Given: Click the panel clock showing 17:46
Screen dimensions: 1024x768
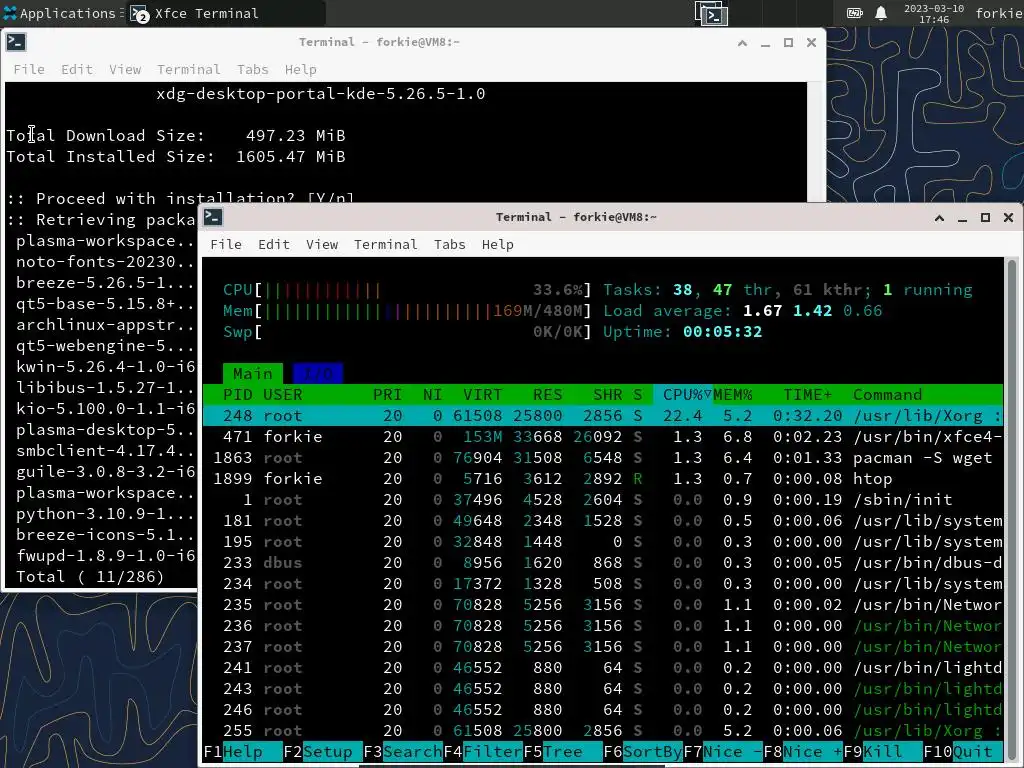Looking at the screenshot, I should pos(934,14).
